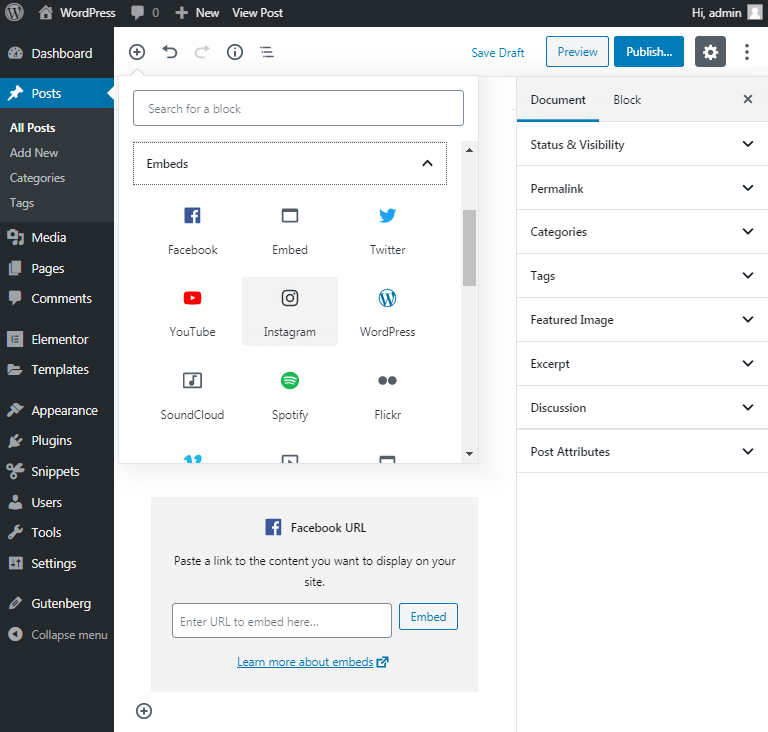
Task: Click the Publish… button
Action: click(x=649, y=51)
